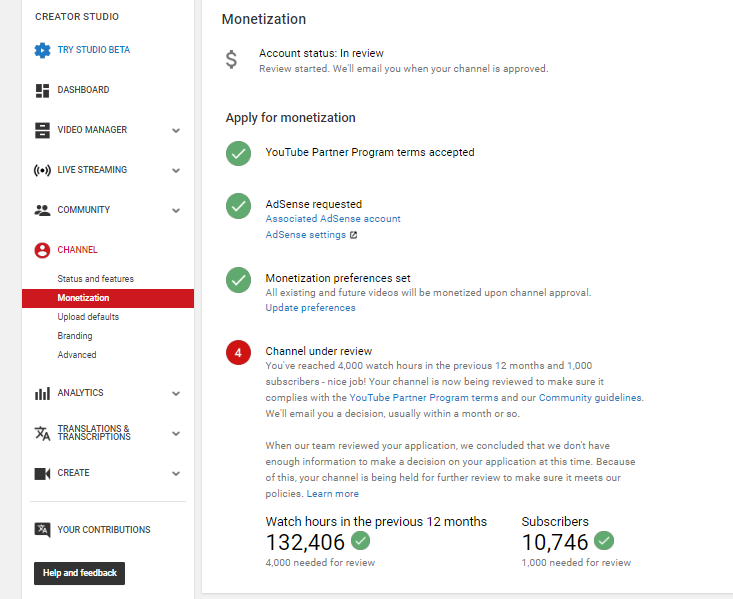Open Advanced submenu item

[x=77, y=355]
